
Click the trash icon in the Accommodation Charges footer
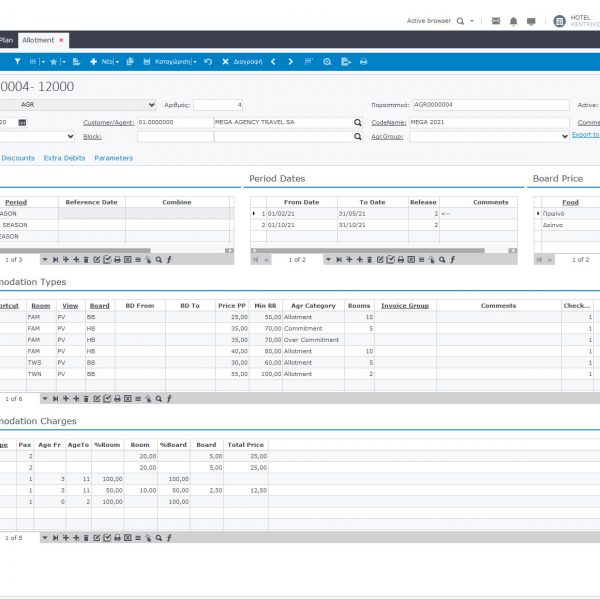pos(86,538)
